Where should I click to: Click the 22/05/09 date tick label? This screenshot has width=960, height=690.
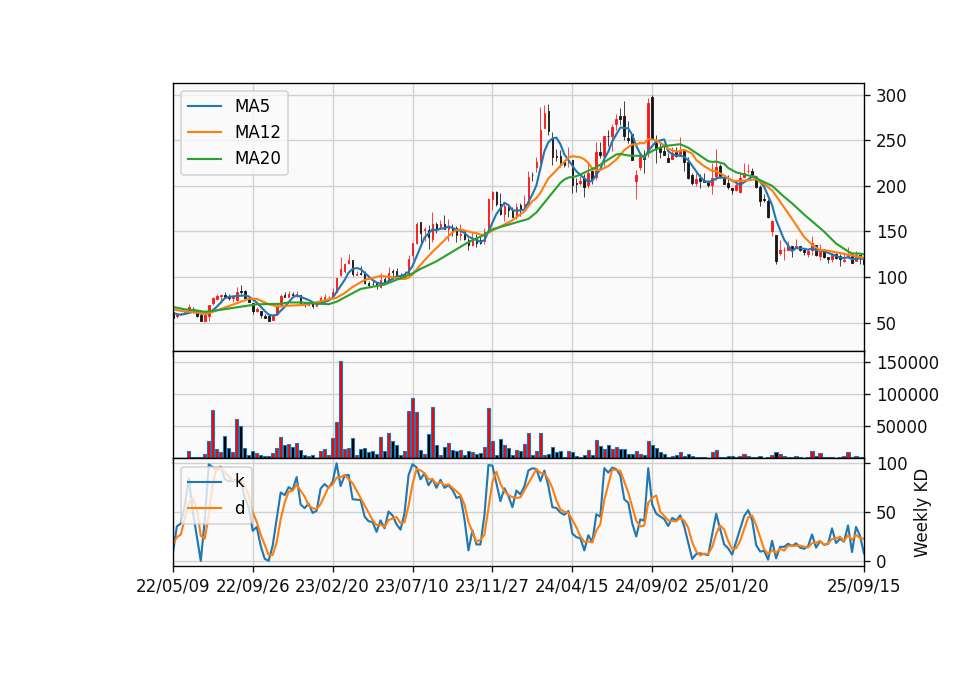(173, 586)
